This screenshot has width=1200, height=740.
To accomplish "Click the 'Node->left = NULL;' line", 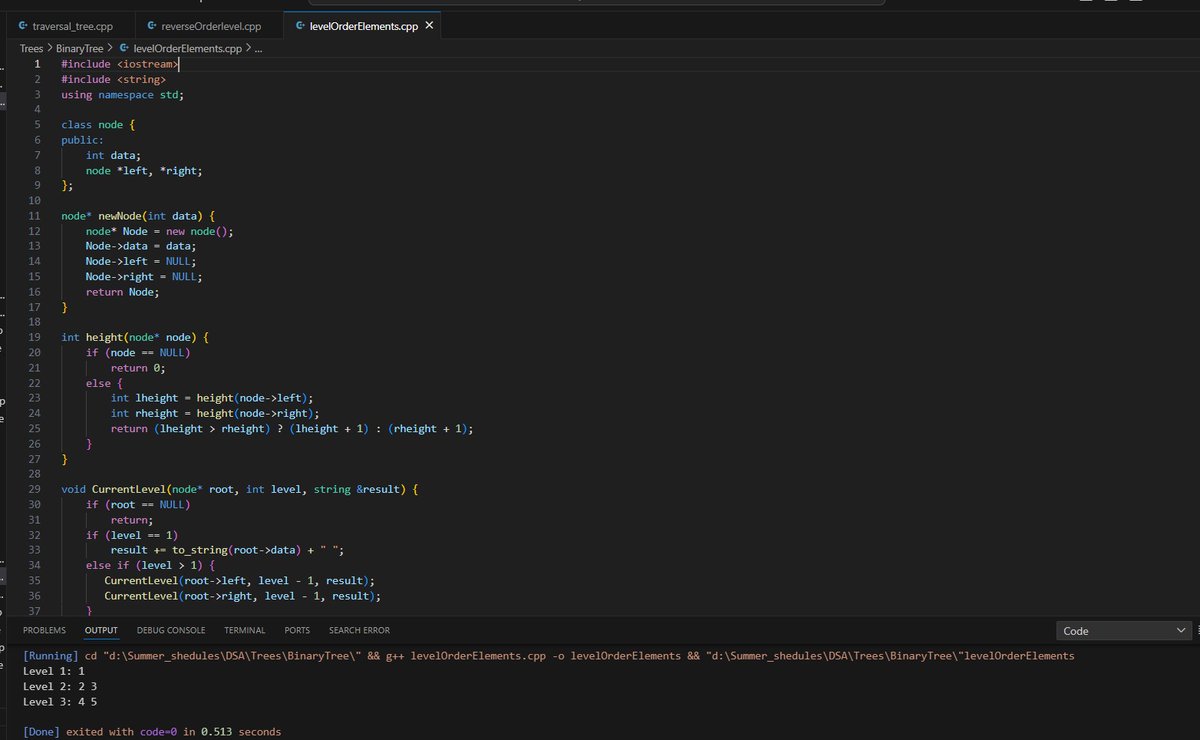I will (x=142, y=262).
